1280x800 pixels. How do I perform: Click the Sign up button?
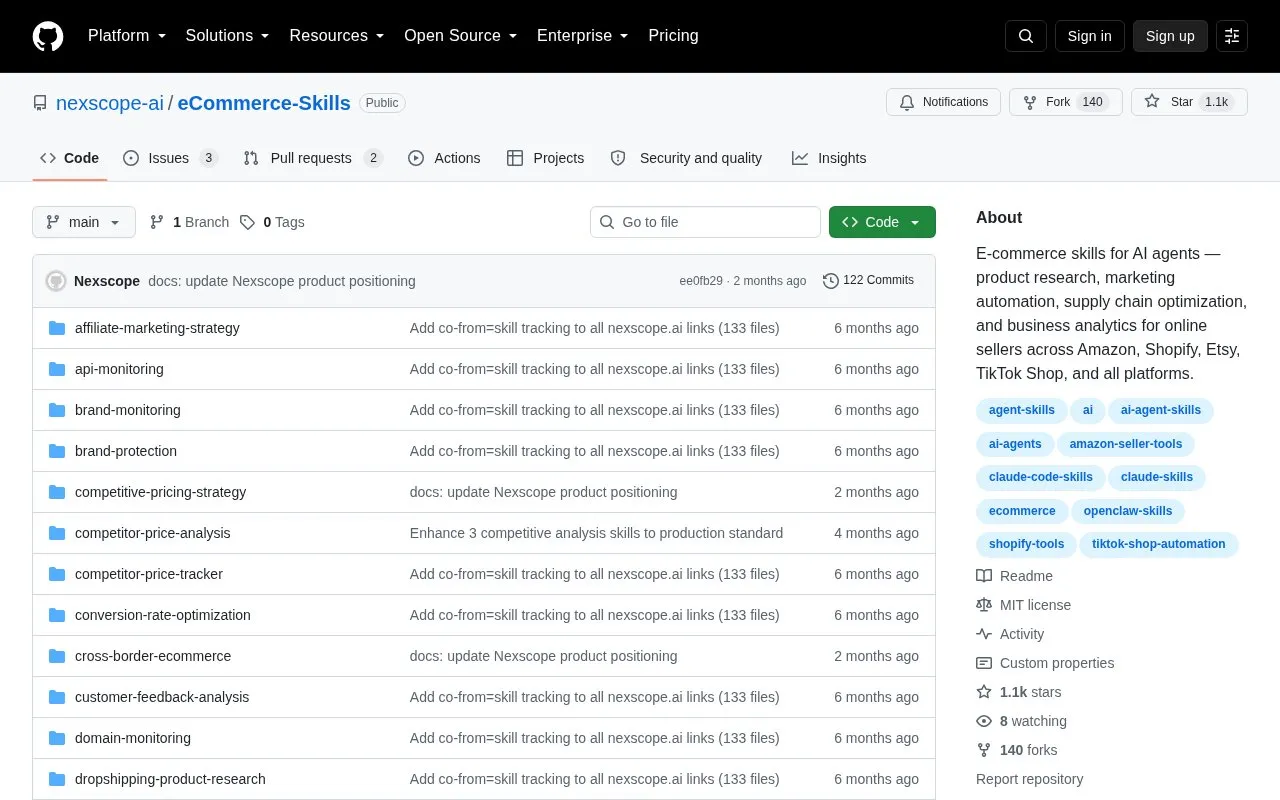point(1170,36)
